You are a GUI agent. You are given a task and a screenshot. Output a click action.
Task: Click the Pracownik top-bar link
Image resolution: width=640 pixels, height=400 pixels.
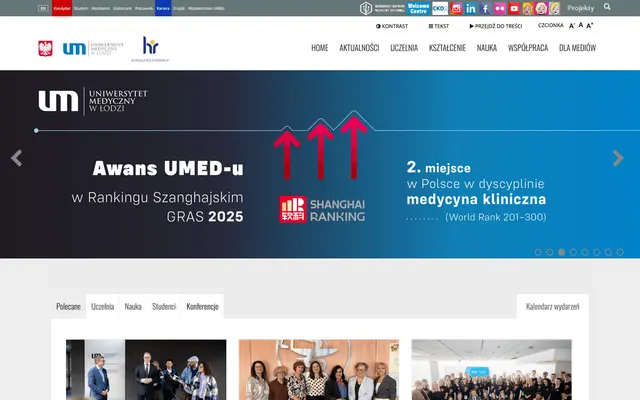click(144, 8)
